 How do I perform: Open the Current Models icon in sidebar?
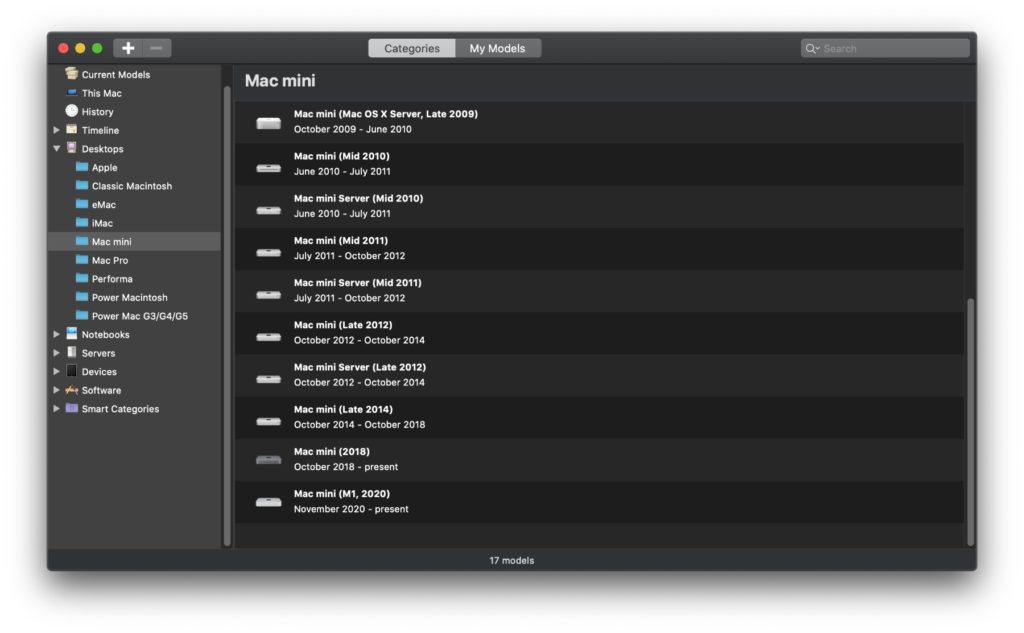[x=71, y=74]
